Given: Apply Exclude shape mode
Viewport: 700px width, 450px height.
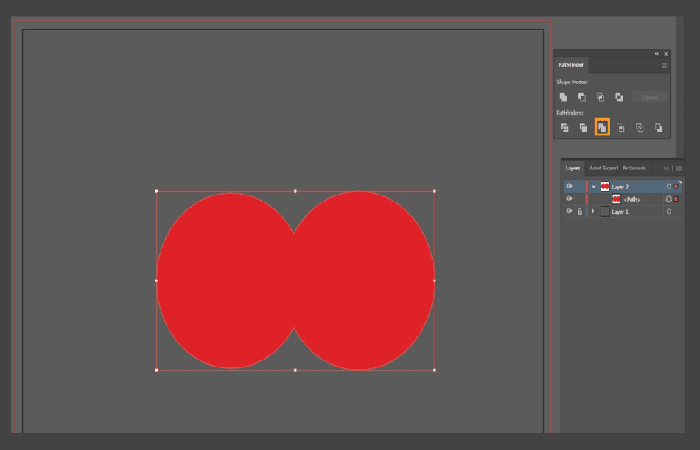Looking at the screenshot, I should pyautogui.click(x=619, y=97).
